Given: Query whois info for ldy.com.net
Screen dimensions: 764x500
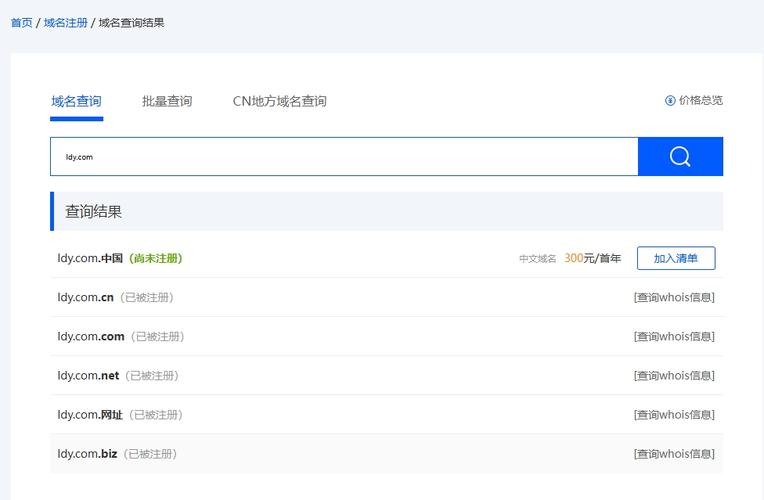Looking at the screenshot, I should (674, 376).
